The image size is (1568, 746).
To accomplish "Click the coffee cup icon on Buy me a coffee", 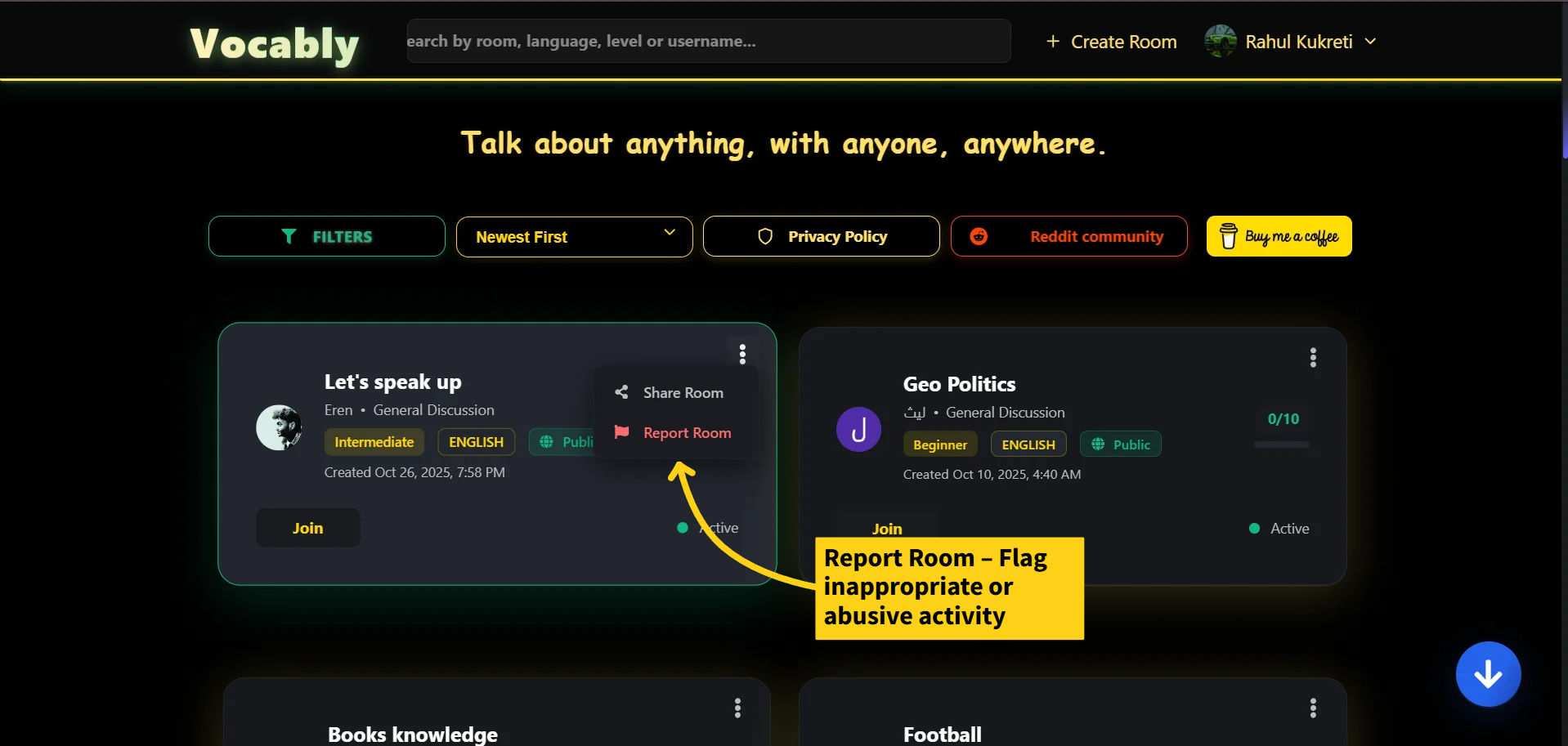I will pyautogui.click(x=1229, y=235).
